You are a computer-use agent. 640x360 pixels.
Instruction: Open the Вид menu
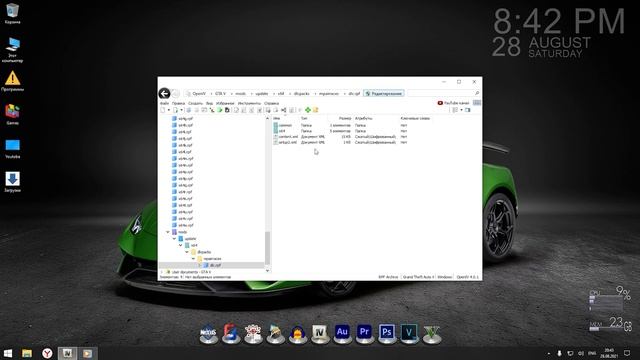click(209, 103)
